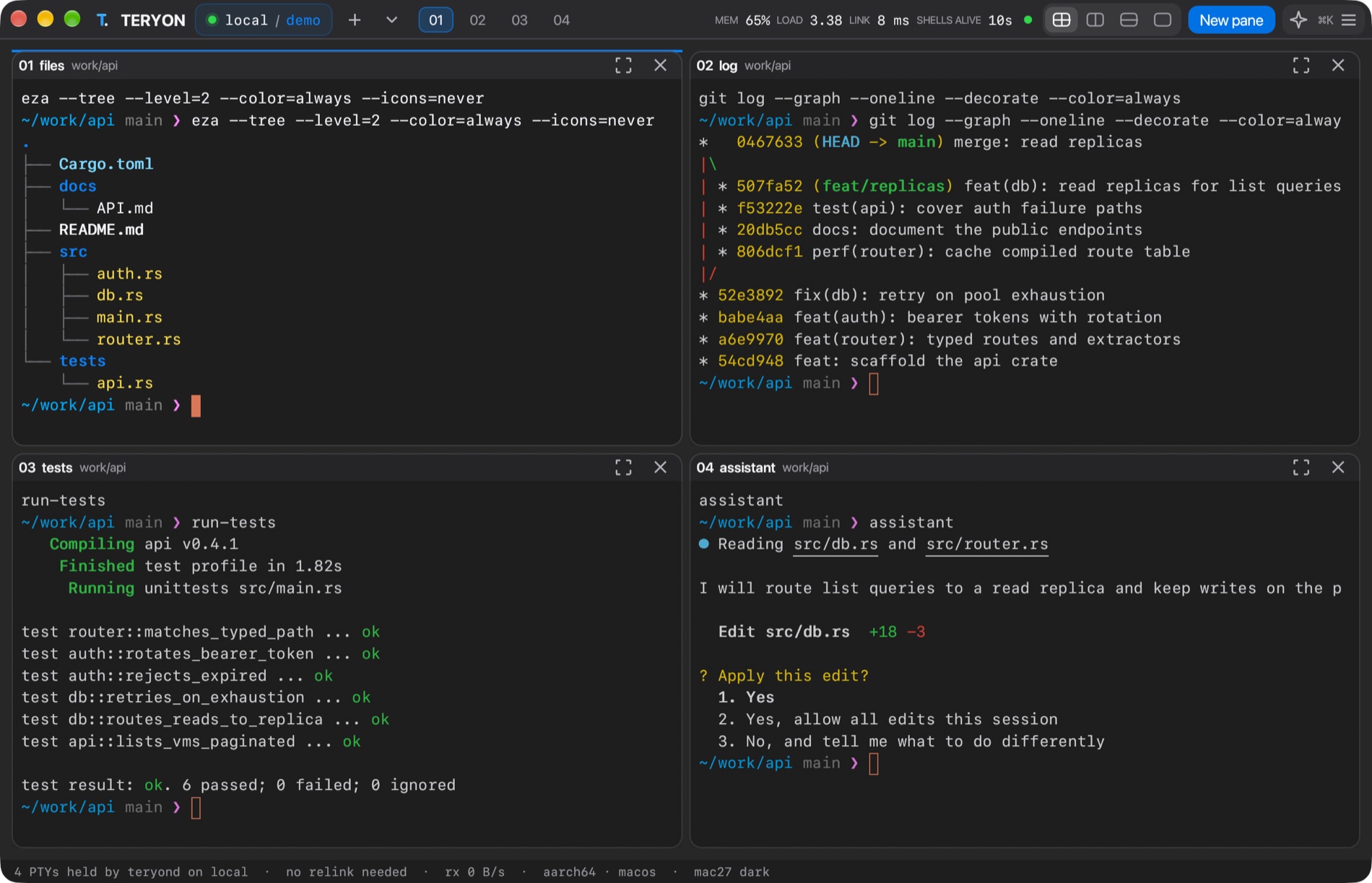Click the New pane button
This screenshot has height=883, width=1372.
click(1231, 20)
